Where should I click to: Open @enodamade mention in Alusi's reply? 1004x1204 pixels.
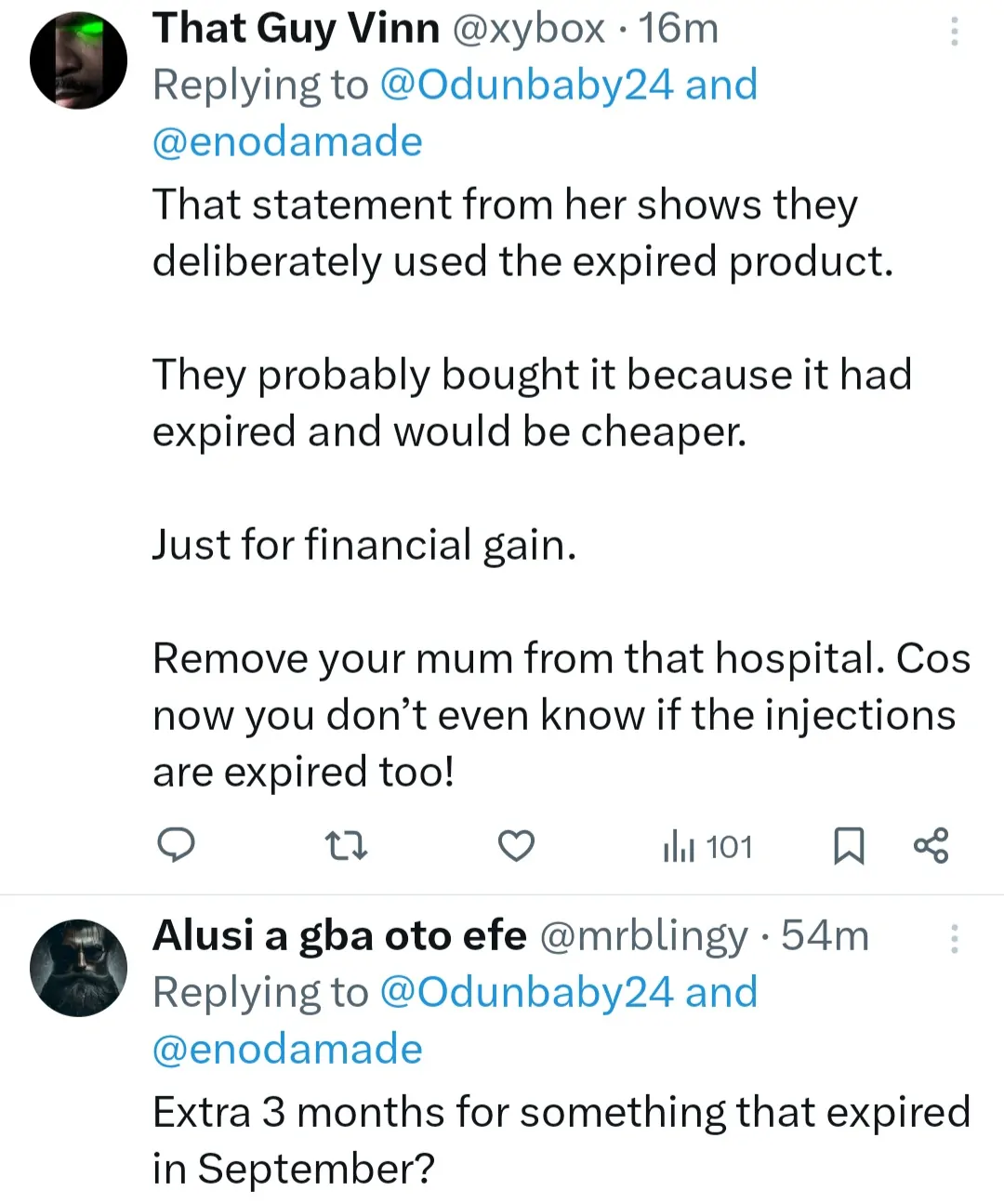[x=287, y=1049]
